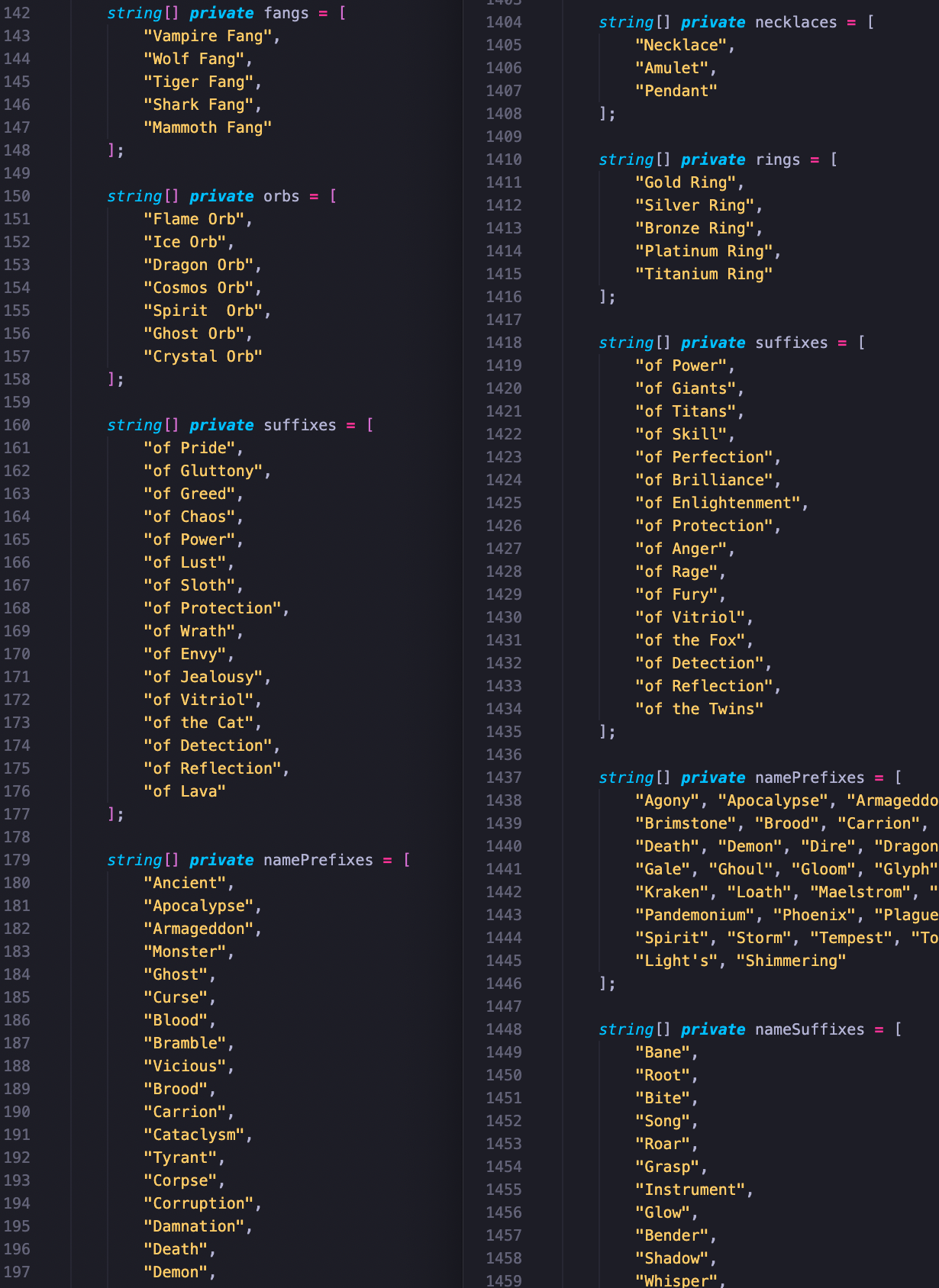This screenshot has height=1288, width=939.
Task: Select the "Shimmering" string
Action: click(792, 961)
